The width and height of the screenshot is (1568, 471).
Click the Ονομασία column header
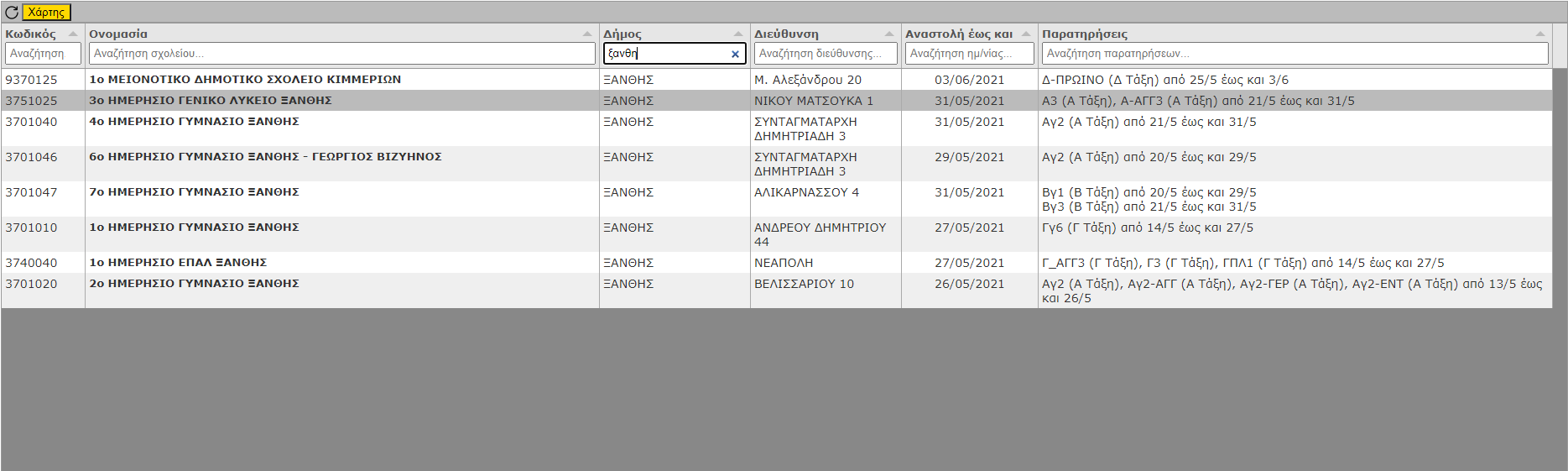[118, 34]
